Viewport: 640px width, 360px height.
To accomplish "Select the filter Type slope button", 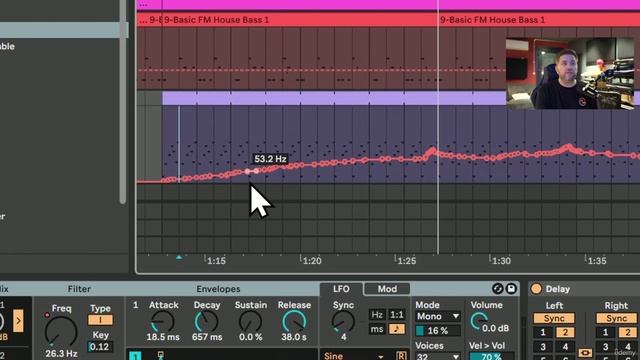I will [x=100, y=320].
